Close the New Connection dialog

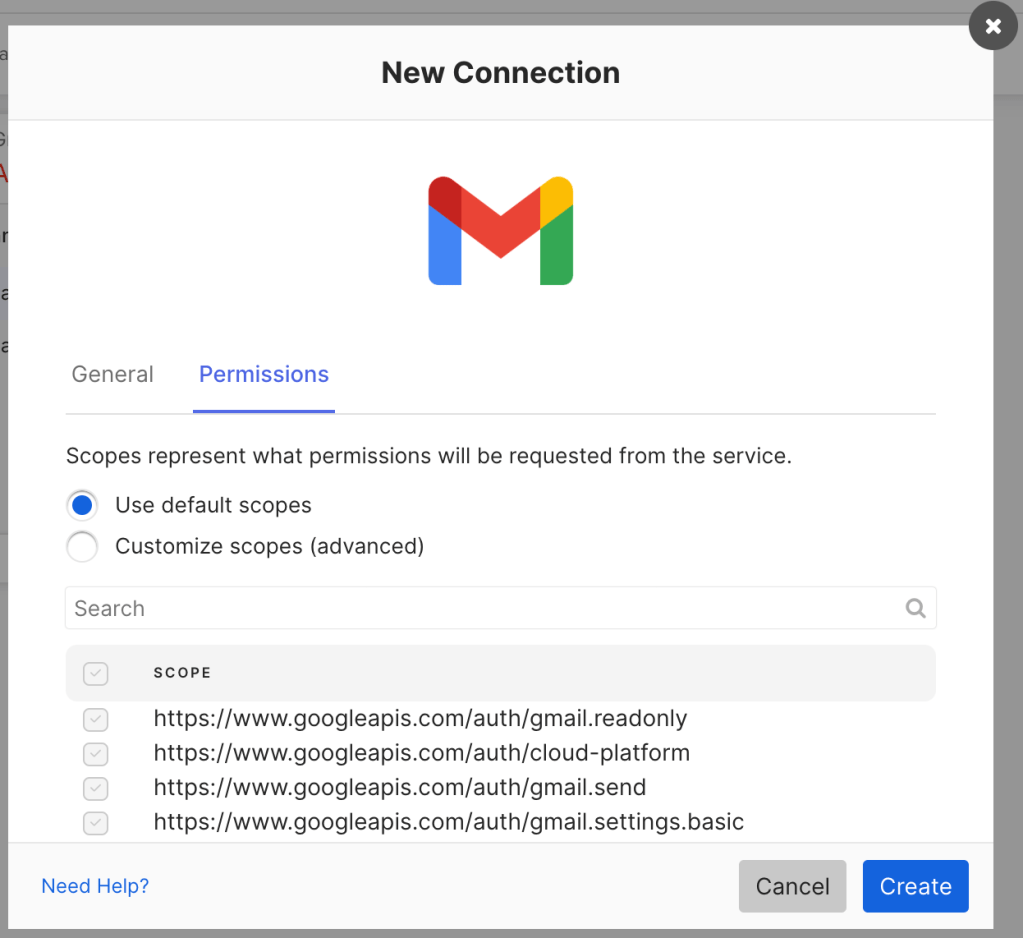(992, 26)
